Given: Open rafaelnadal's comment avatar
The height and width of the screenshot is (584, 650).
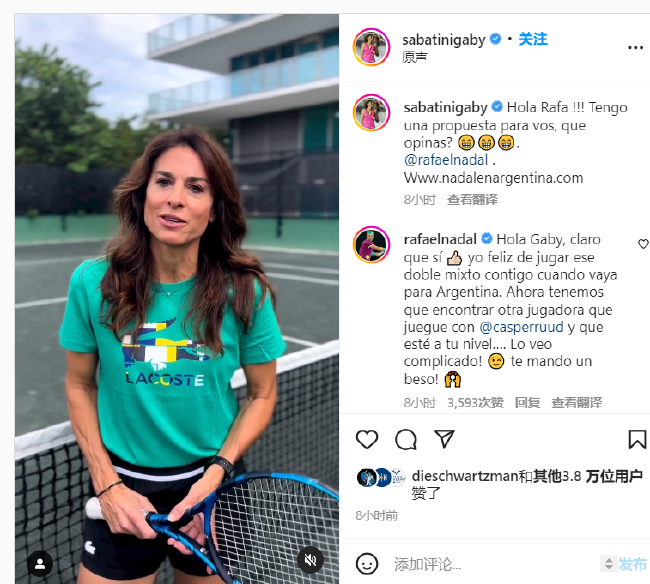Looking at the screenshot, I should pos(371,245).
